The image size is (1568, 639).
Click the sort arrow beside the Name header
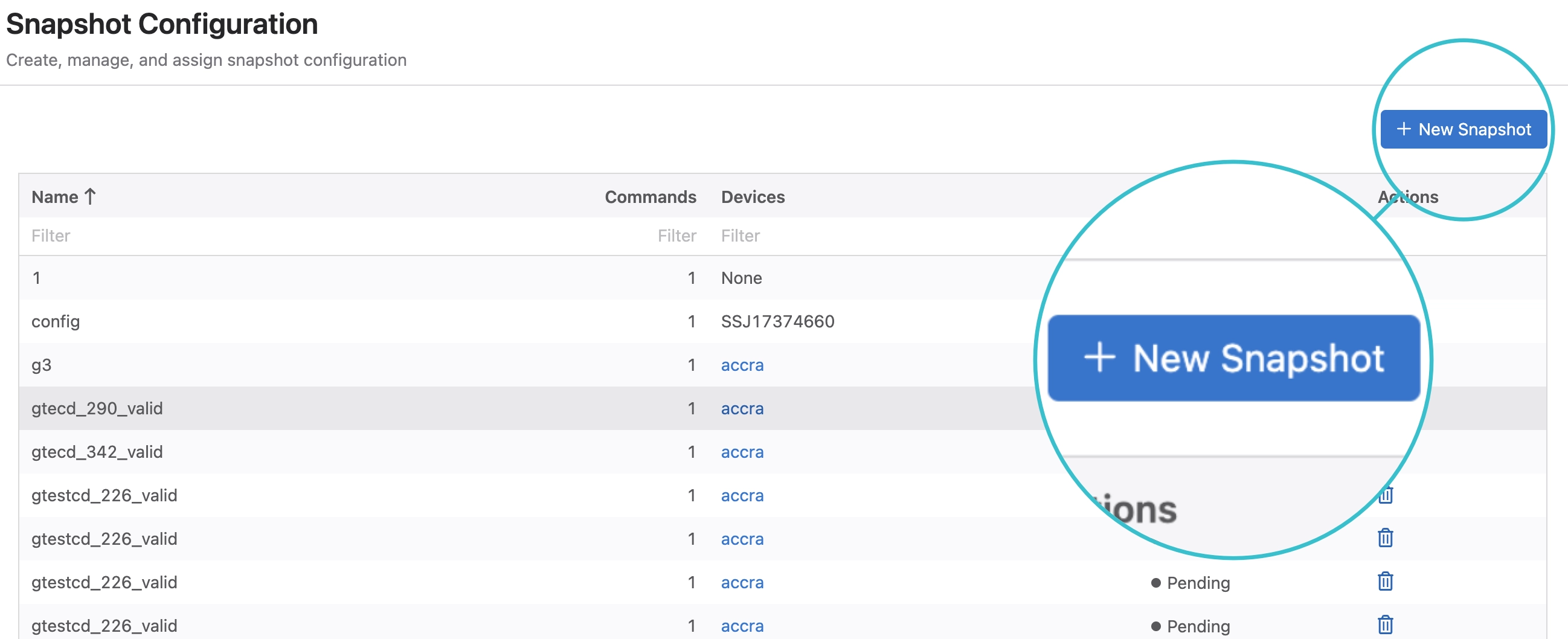pos(90,196)
